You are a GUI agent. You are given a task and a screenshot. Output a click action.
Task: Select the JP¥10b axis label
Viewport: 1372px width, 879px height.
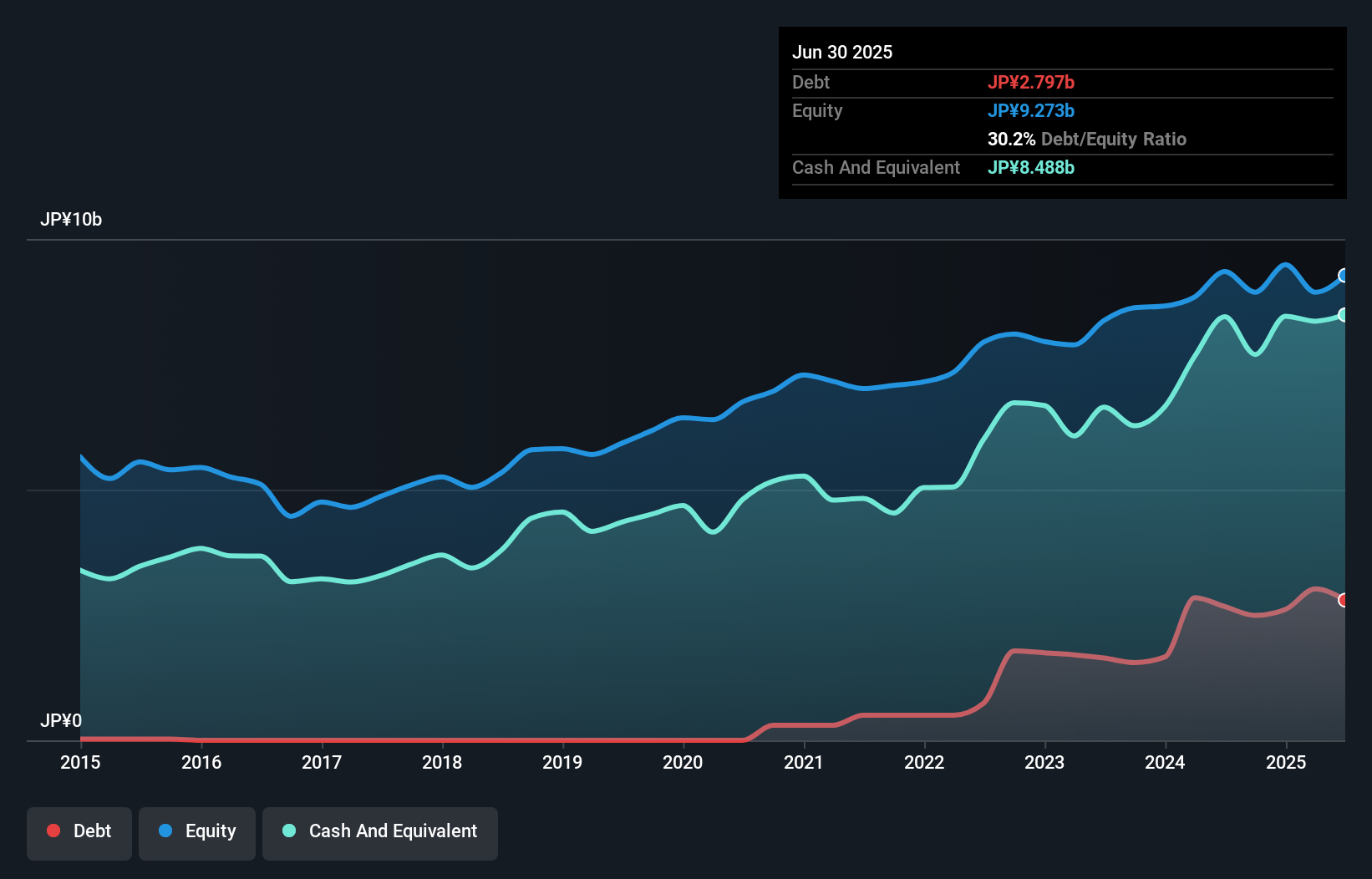[x=72, y=220]
